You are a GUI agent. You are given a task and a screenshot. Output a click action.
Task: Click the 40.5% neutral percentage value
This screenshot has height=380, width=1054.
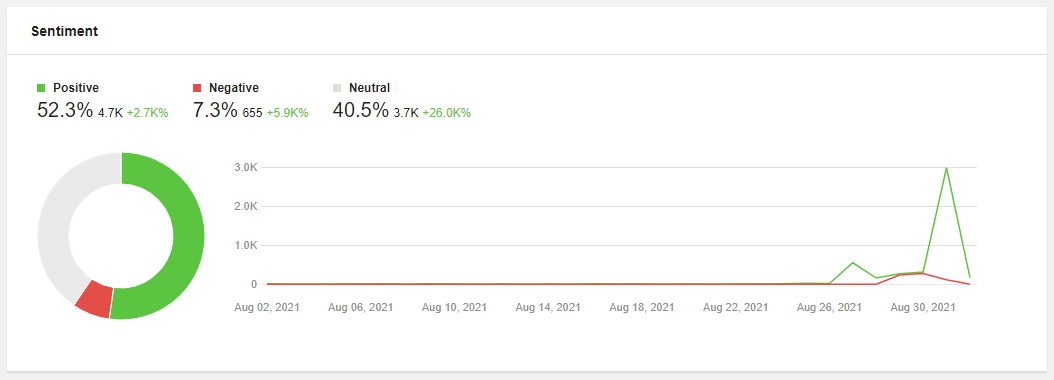click(360, 110)
